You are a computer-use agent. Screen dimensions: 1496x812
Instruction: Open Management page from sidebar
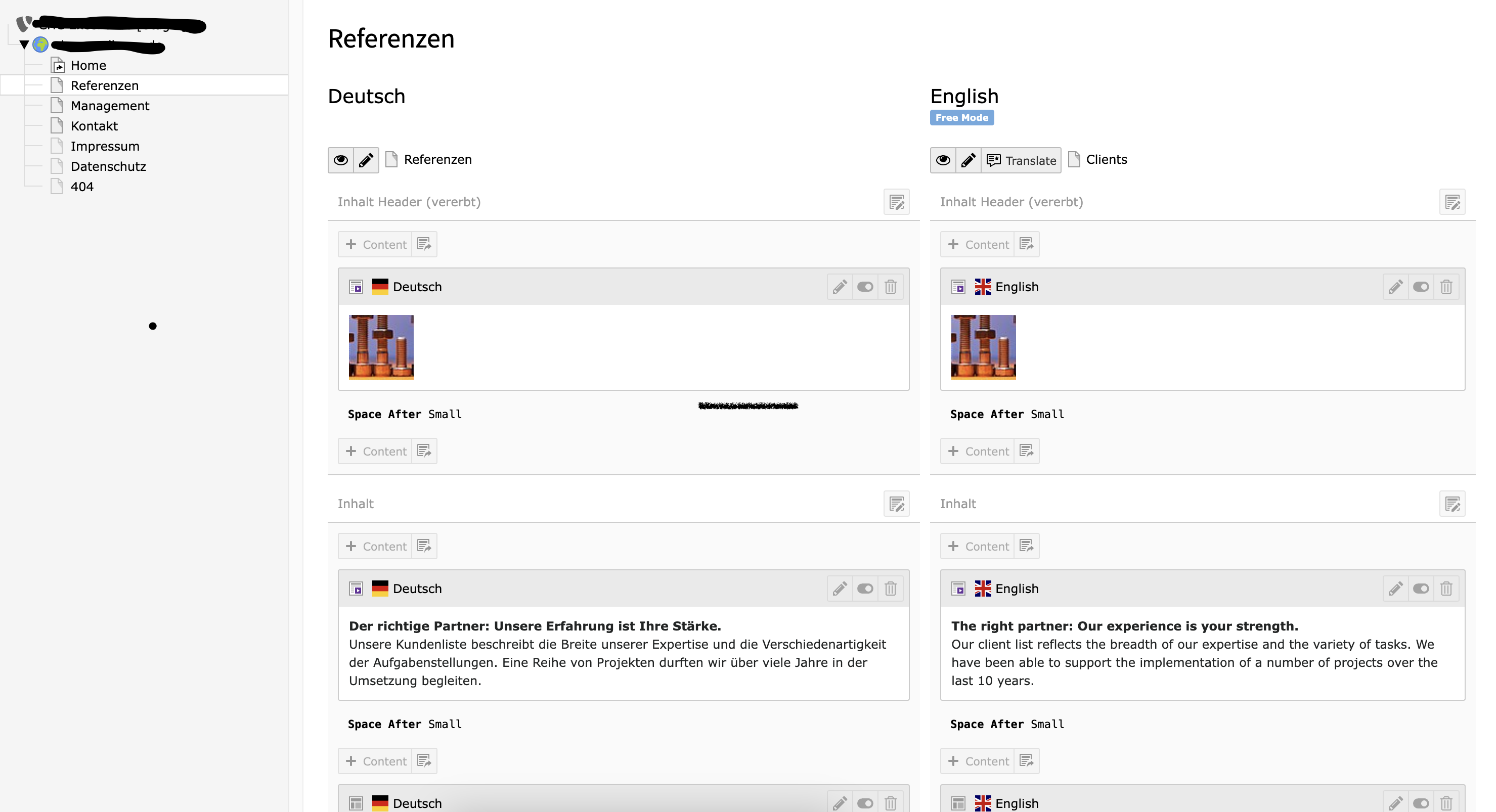(110, 105)
